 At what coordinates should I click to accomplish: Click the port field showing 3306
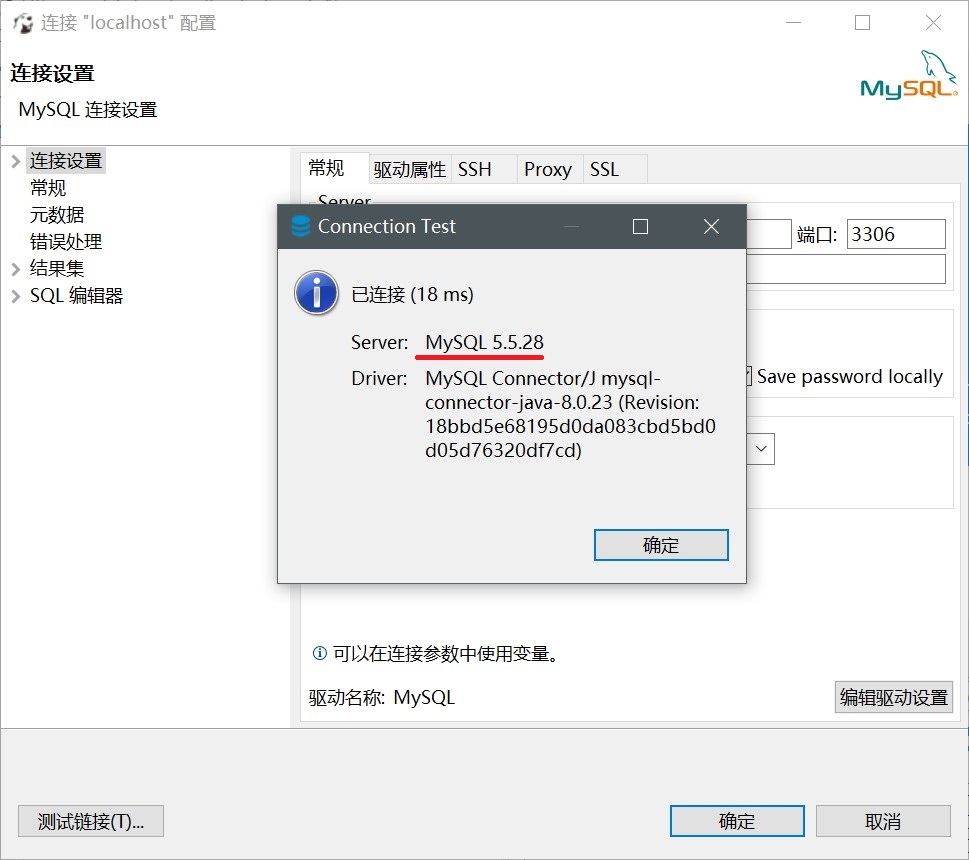896,234
